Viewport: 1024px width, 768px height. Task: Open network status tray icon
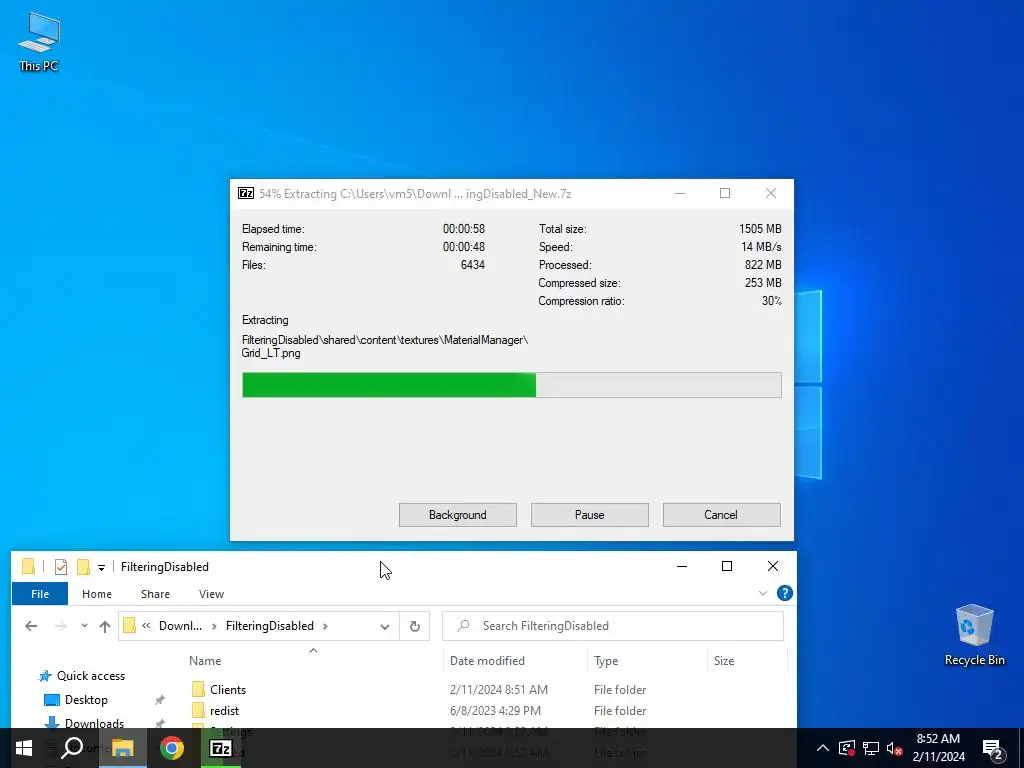click(x=871, y=748)
